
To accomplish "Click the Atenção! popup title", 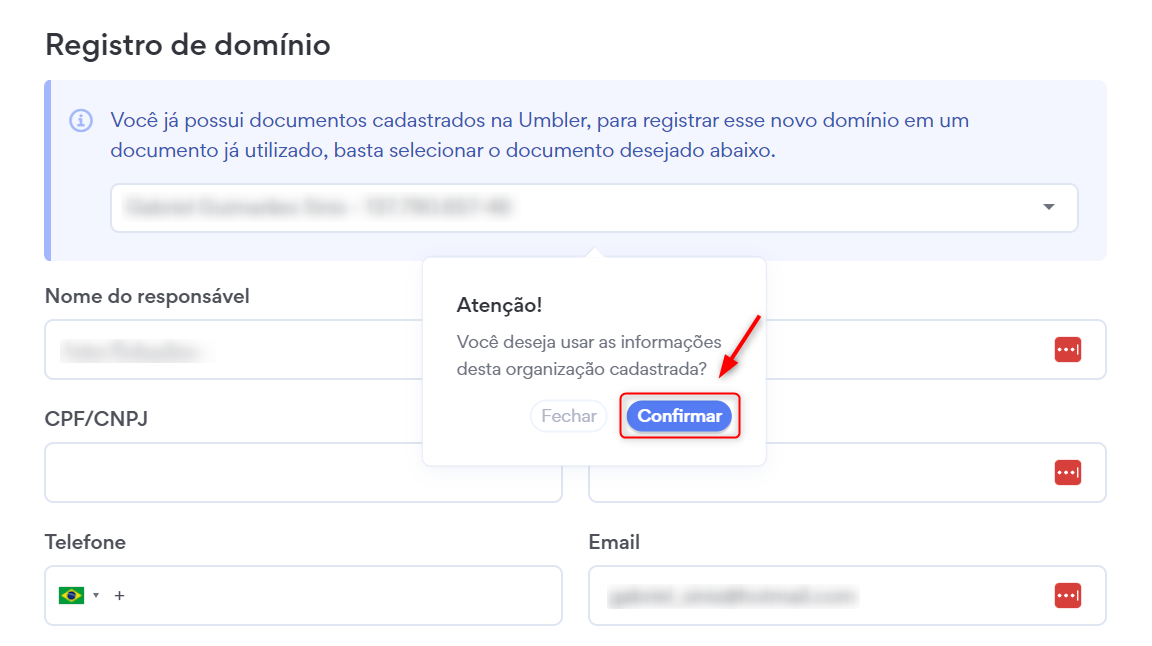I will [499, 305].
